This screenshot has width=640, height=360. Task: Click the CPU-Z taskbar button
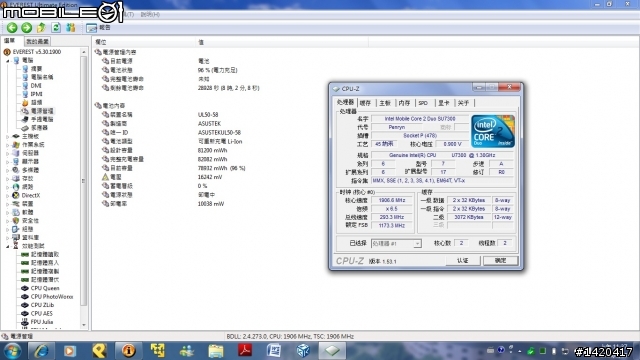point(332,351)
